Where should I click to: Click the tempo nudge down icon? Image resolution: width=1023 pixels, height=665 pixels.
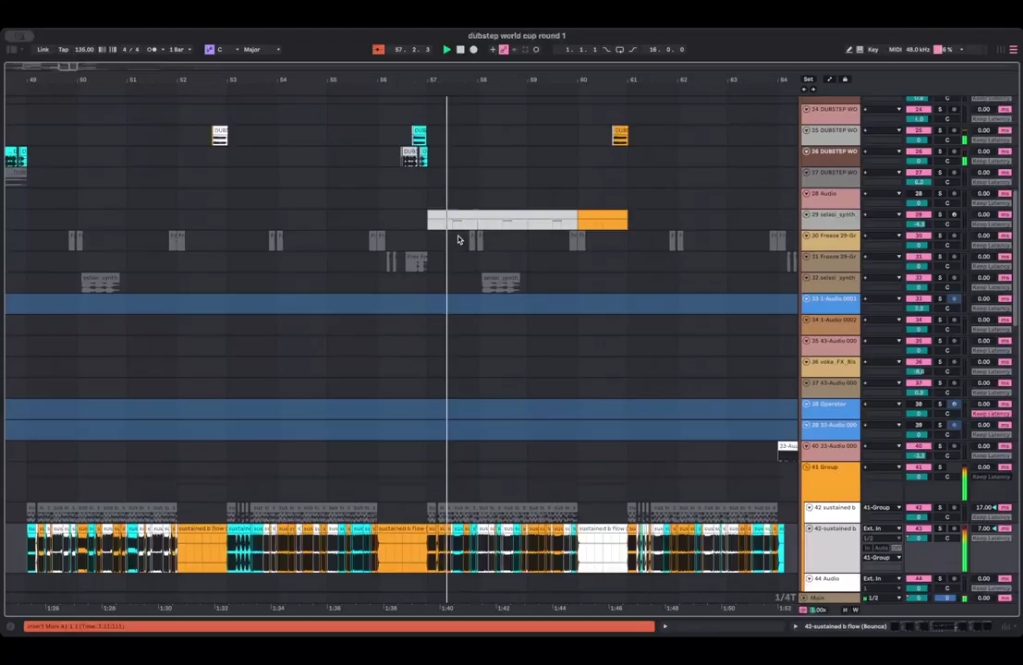[102, 50]
